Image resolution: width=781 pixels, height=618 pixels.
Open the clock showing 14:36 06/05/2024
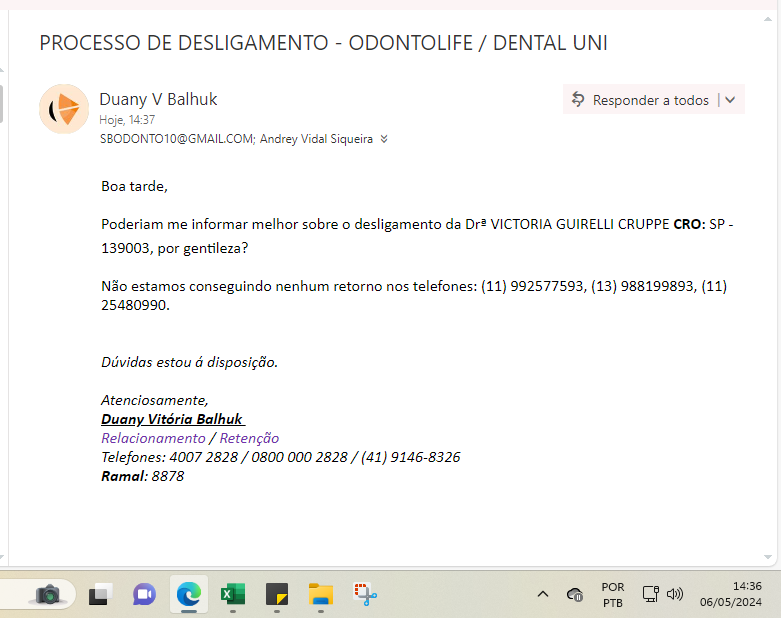pyautogui.click(x=731, y=594)
